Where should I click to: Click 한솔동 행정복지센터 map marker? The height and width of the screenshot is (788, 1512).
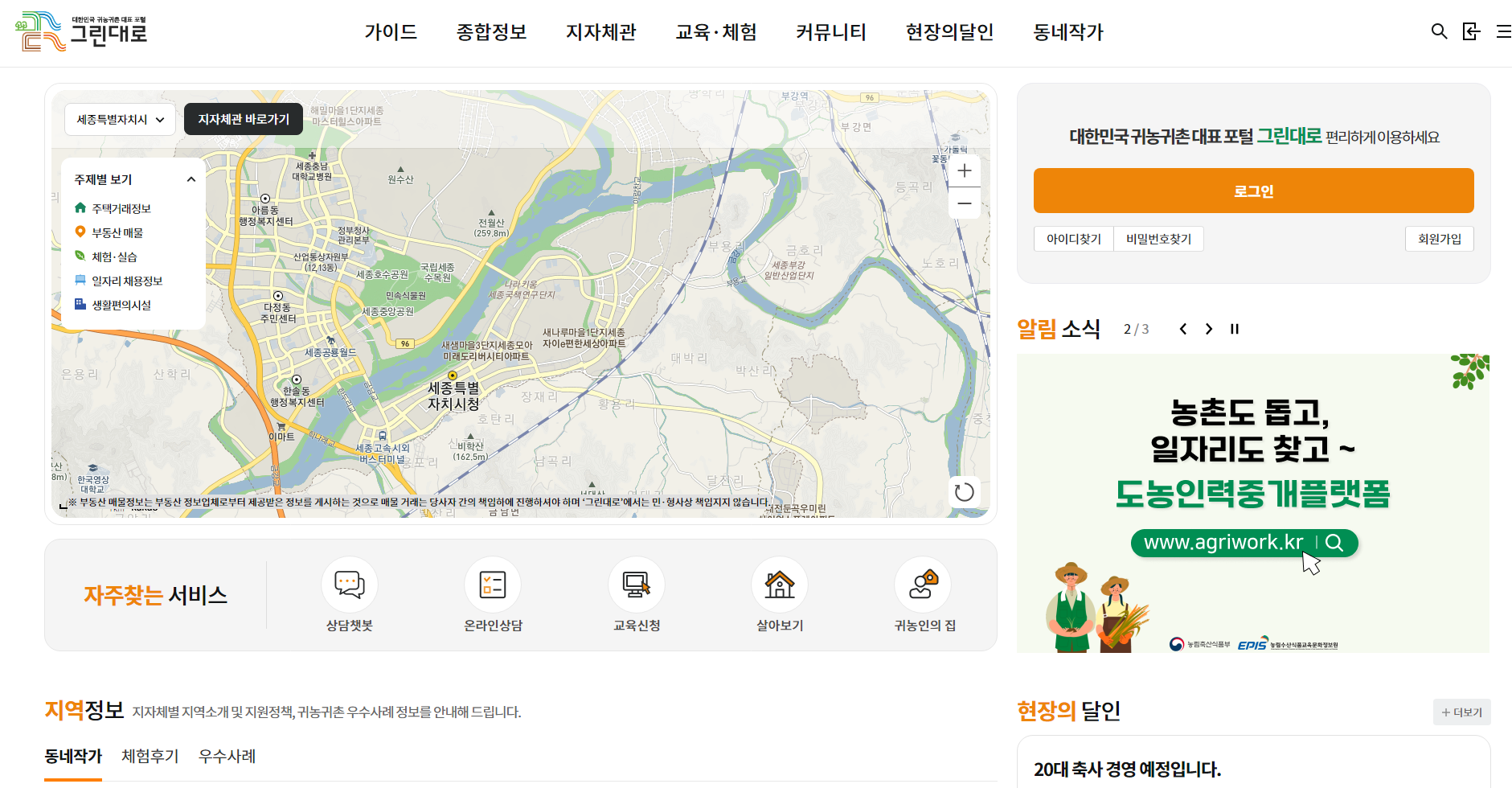[x=297, y=380]
